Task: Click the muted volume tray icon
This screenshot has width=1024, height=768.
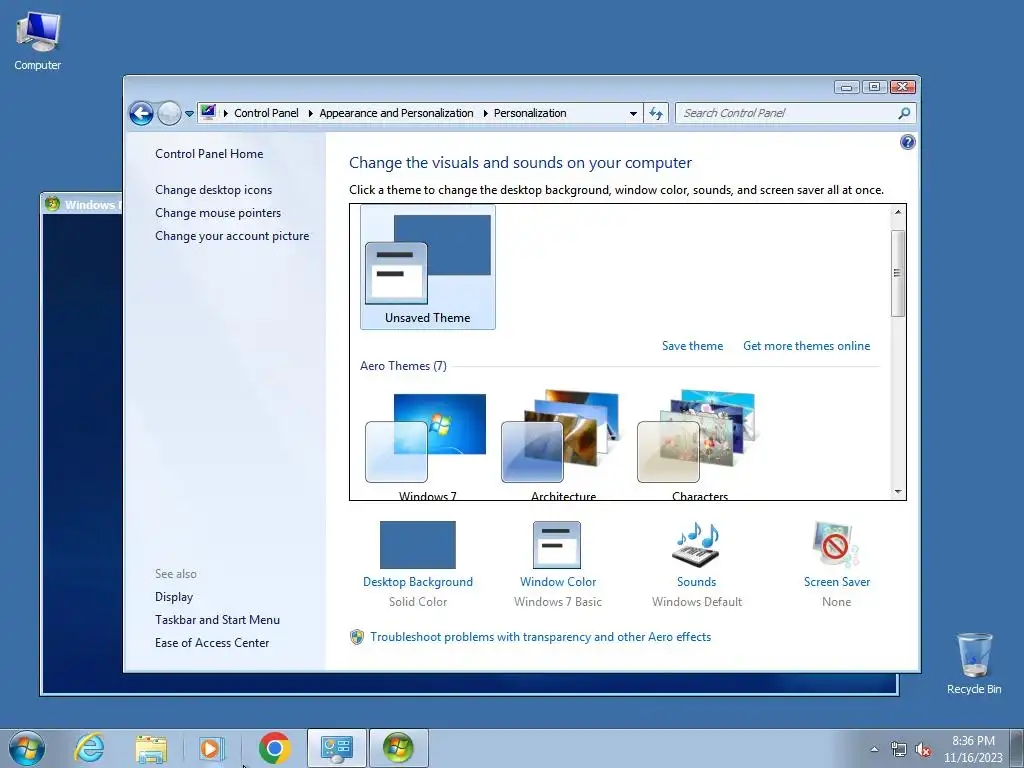Action: point(923,749)
